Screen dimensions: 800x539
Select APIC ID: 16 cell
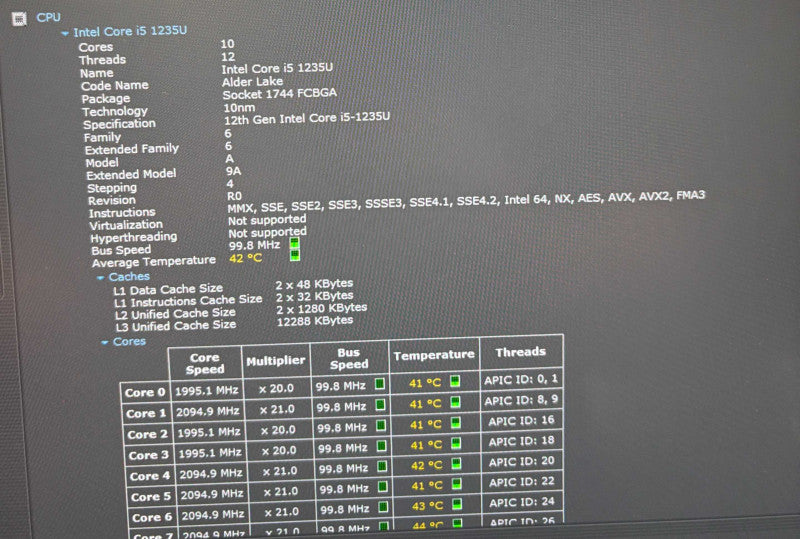521,421
